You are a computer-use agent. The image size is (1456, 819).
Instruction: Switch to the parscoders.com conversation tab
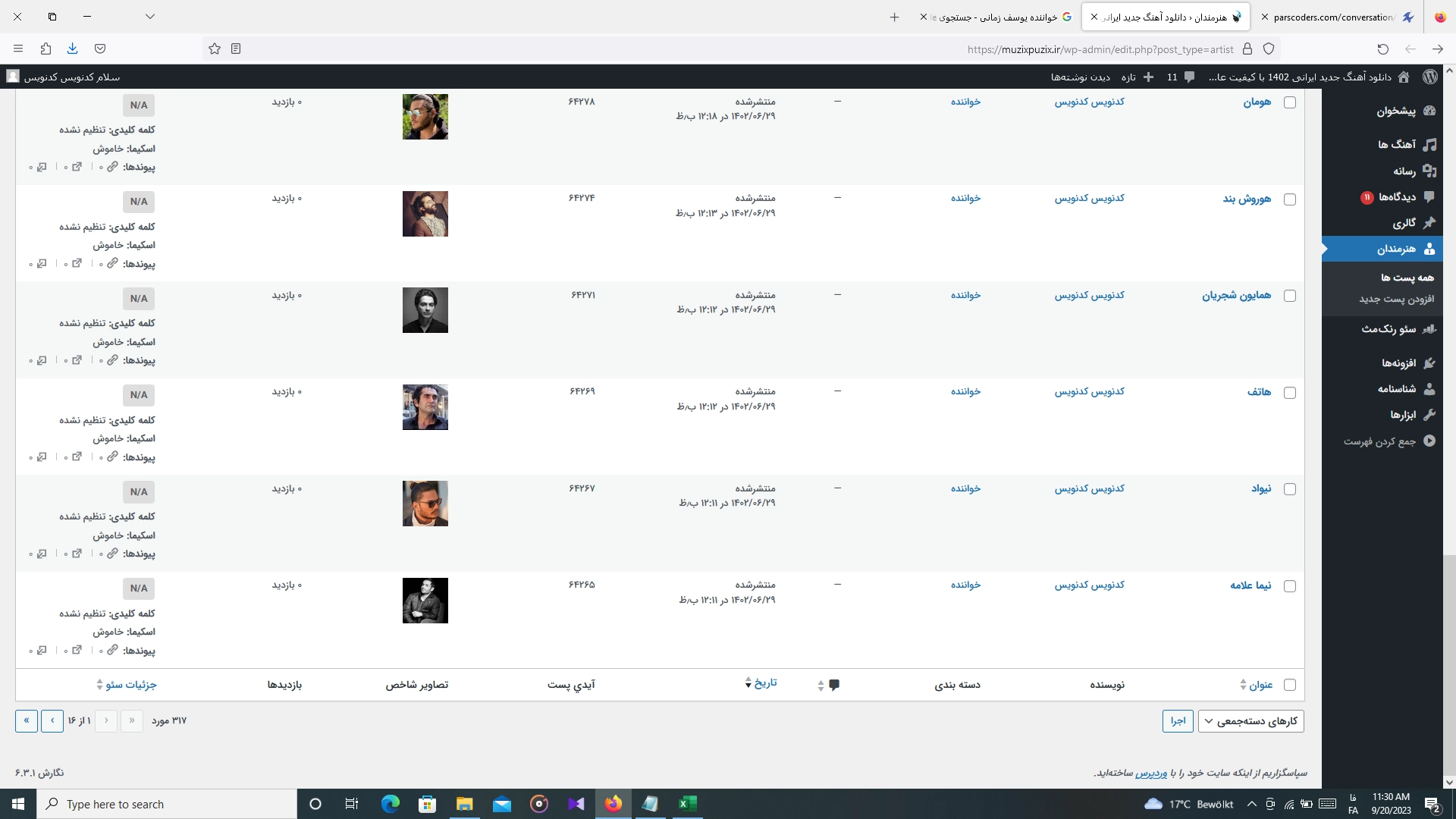[1332, 17]
